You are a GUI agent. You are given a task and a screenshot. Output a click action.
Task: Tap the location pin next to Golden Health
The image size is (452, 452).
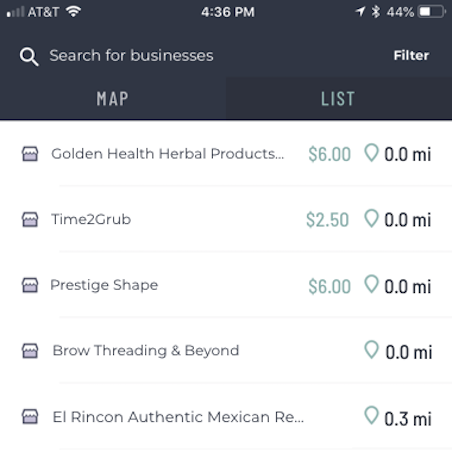coord(371,153)
